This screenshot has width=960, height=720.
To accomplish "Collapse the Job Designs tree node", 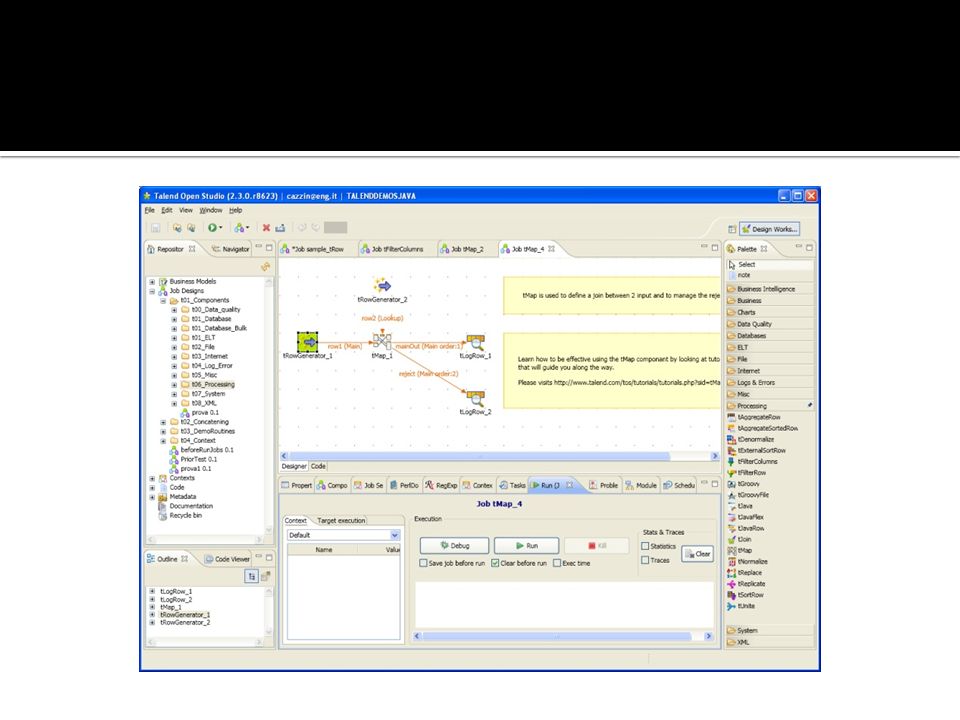I will [152, 291].
